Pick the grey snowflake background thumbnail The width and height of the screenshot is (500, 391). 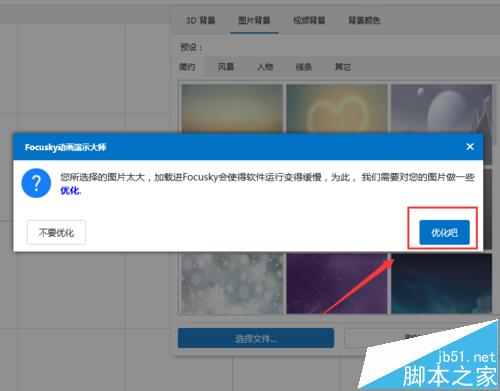click(x=232, y=283)
